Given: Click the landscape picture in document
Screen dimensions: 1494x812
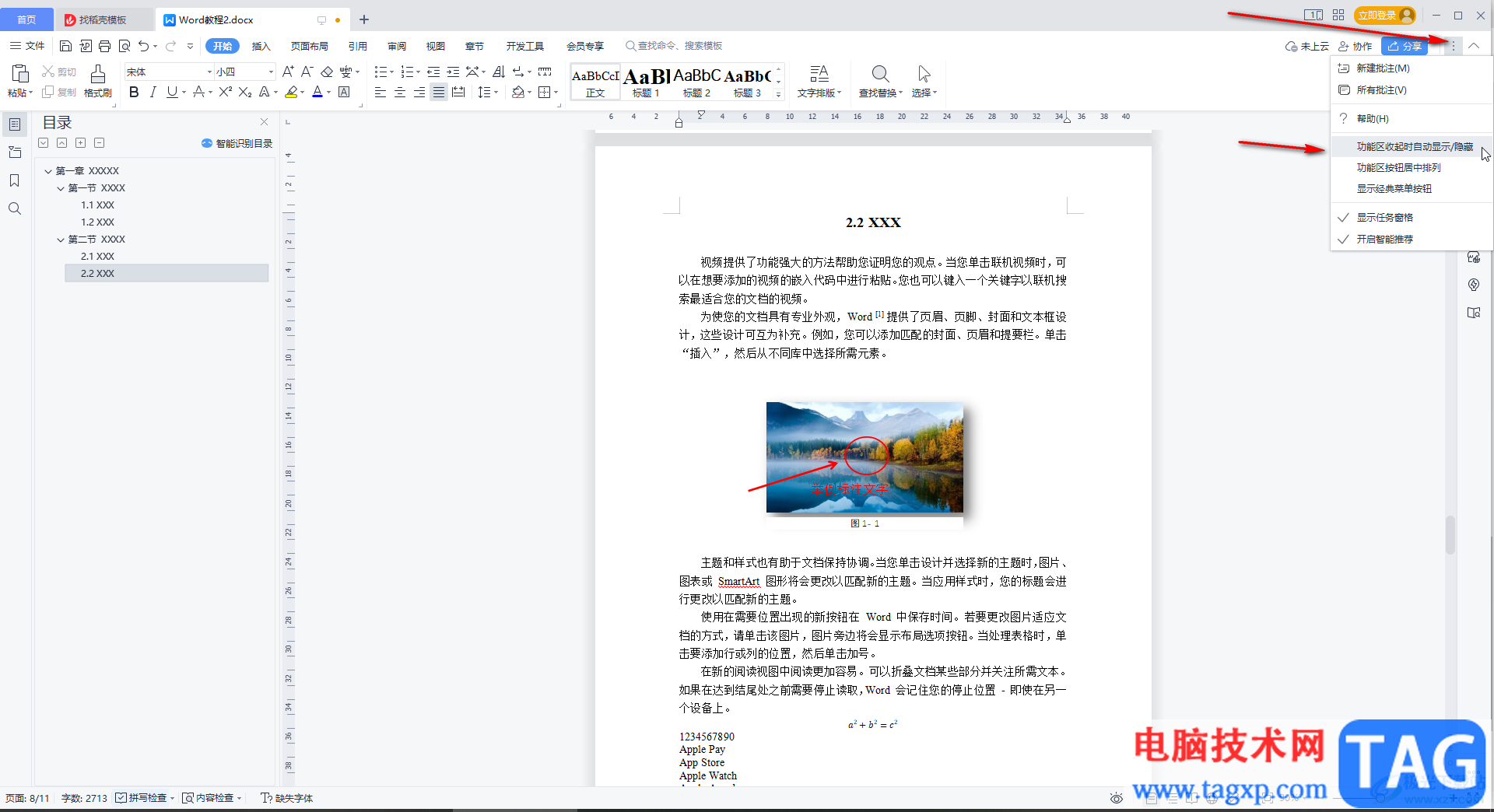Looking at the screenshot, I should point(864,457).
